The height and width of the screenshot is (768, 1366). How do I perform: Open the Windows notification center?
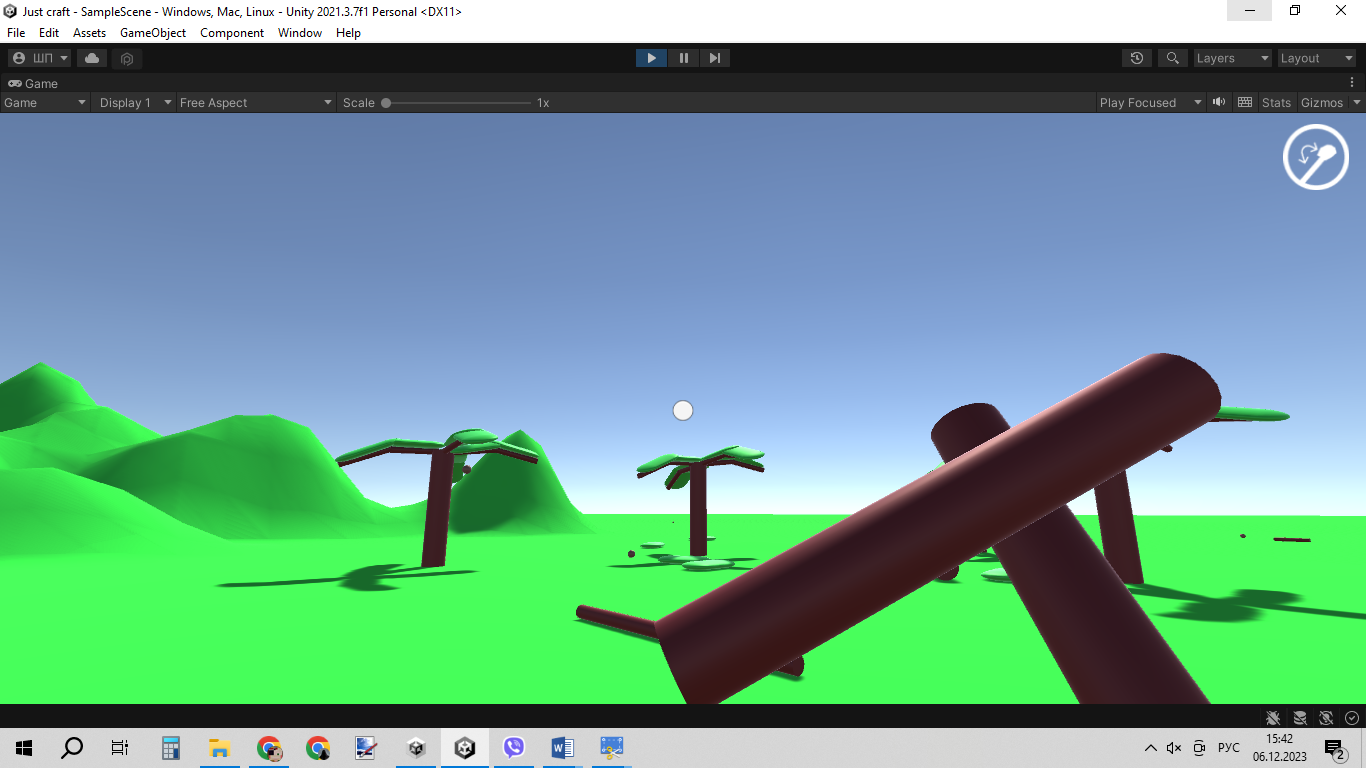[1334, 748]
